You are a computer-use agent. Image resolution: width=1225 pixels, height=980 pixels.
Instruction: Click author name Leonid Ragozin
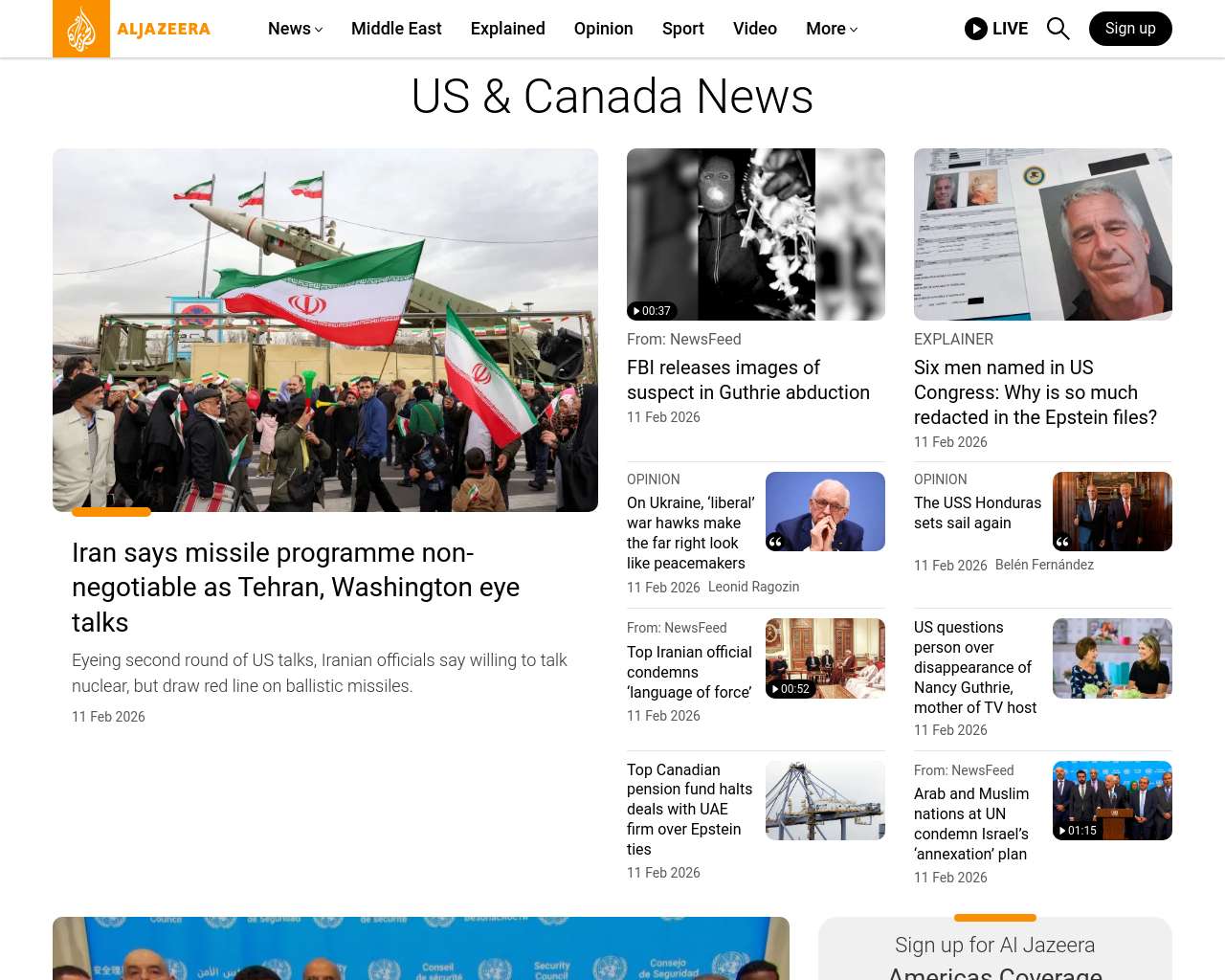(753, 587)
